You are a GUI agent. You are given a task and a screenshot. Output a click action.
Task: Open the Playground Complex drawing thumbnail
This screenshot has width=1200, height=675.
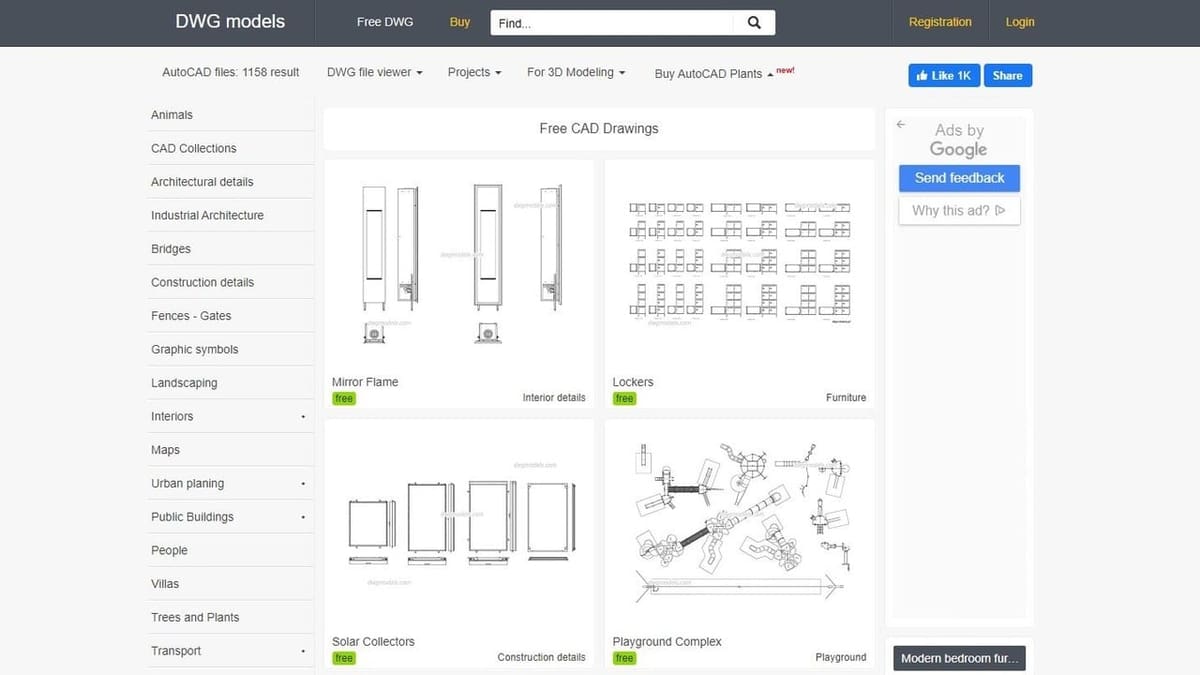click(740, 525)
